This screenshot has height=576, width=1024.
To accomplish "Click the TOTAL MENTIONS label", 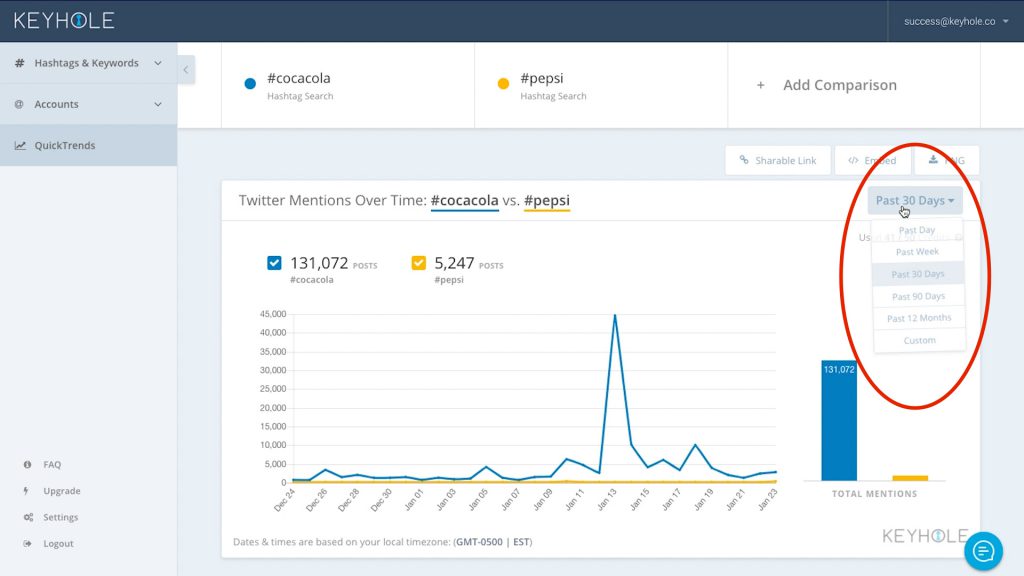I will click(874, 494).
